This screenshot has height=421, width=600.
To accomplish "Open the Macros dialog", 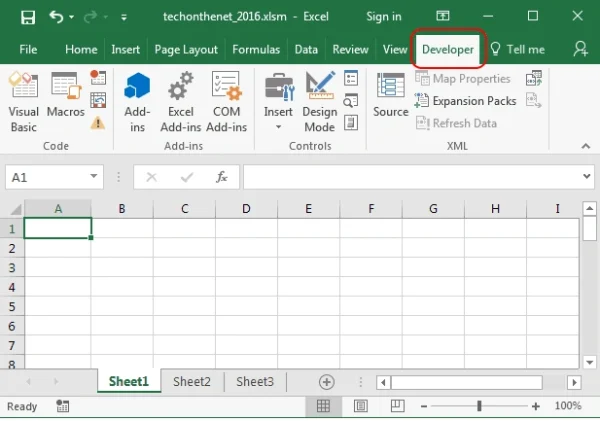I will tap(65, 95).
